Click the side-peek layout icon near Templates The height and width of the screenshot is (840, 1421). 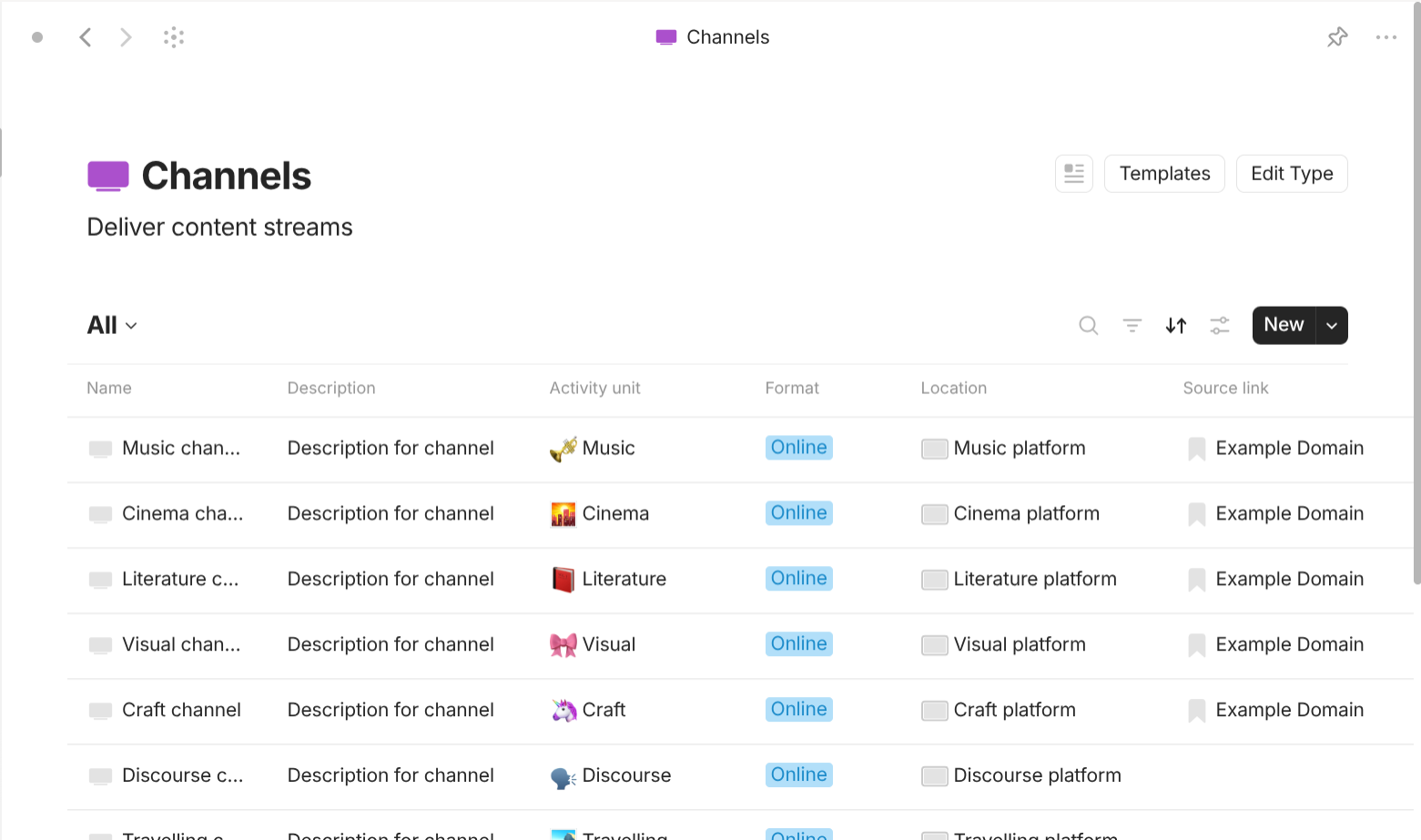point(1073,173)
